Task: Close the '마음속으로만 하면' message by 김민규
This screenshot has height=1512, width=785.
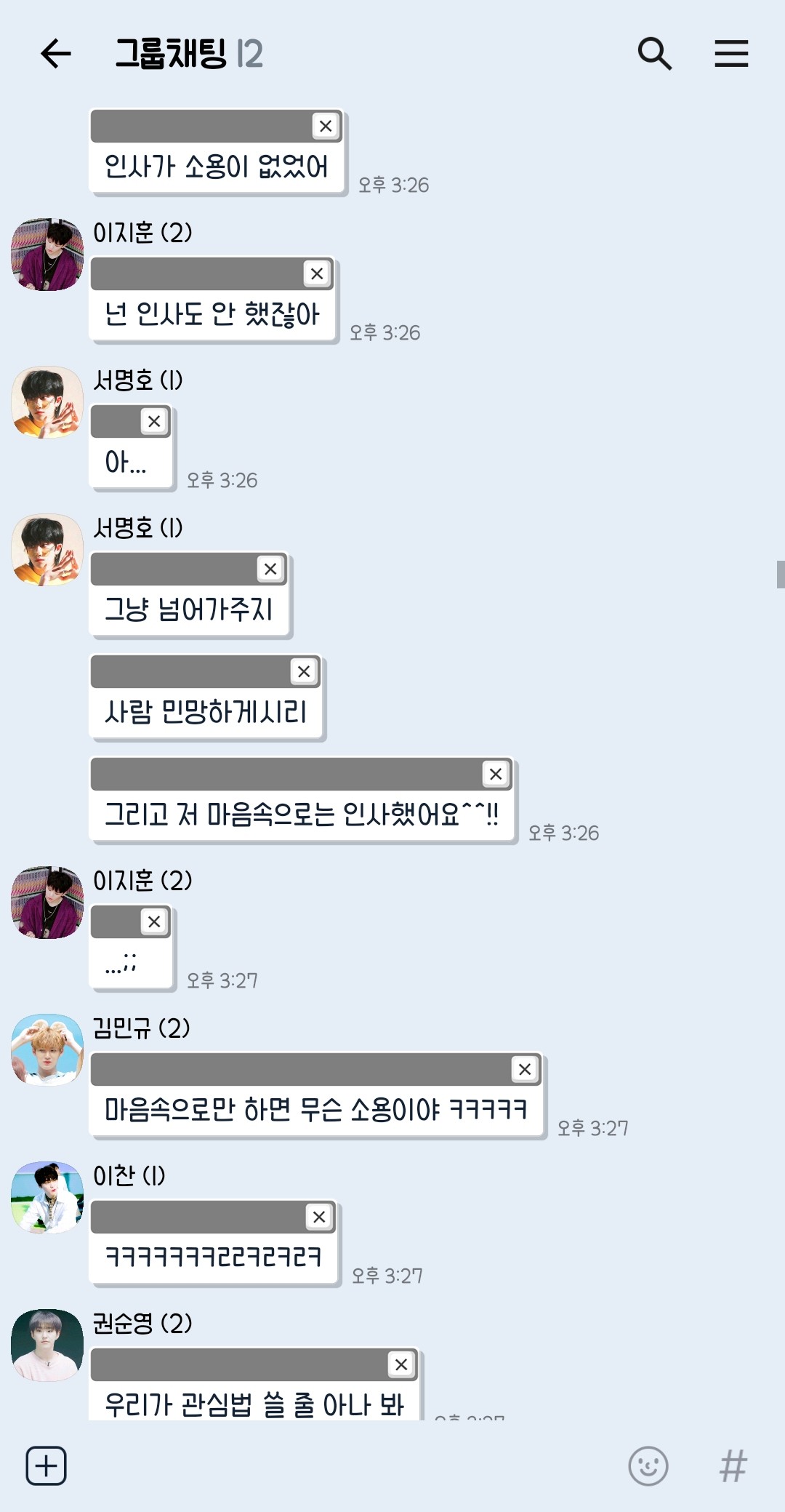Action: 525,1069
